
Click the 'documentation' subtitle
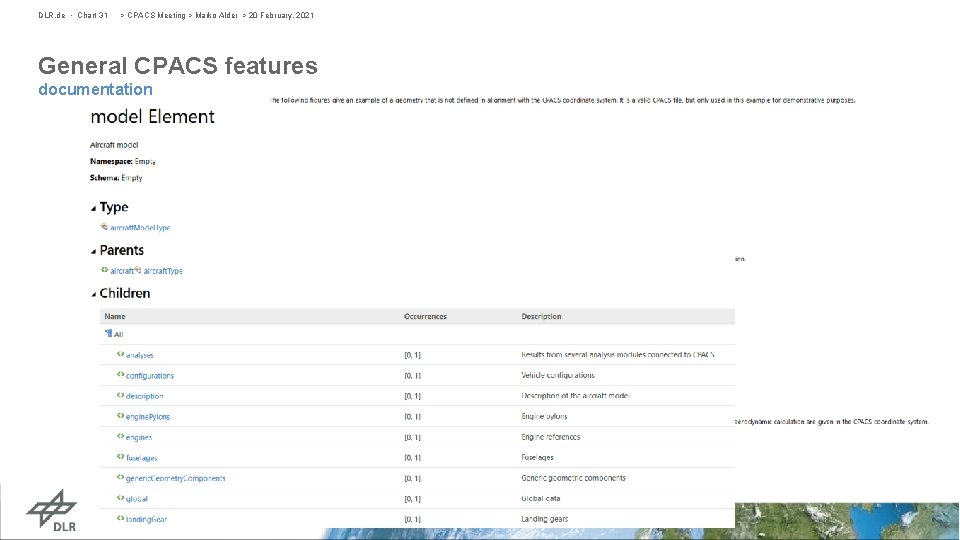96,89
